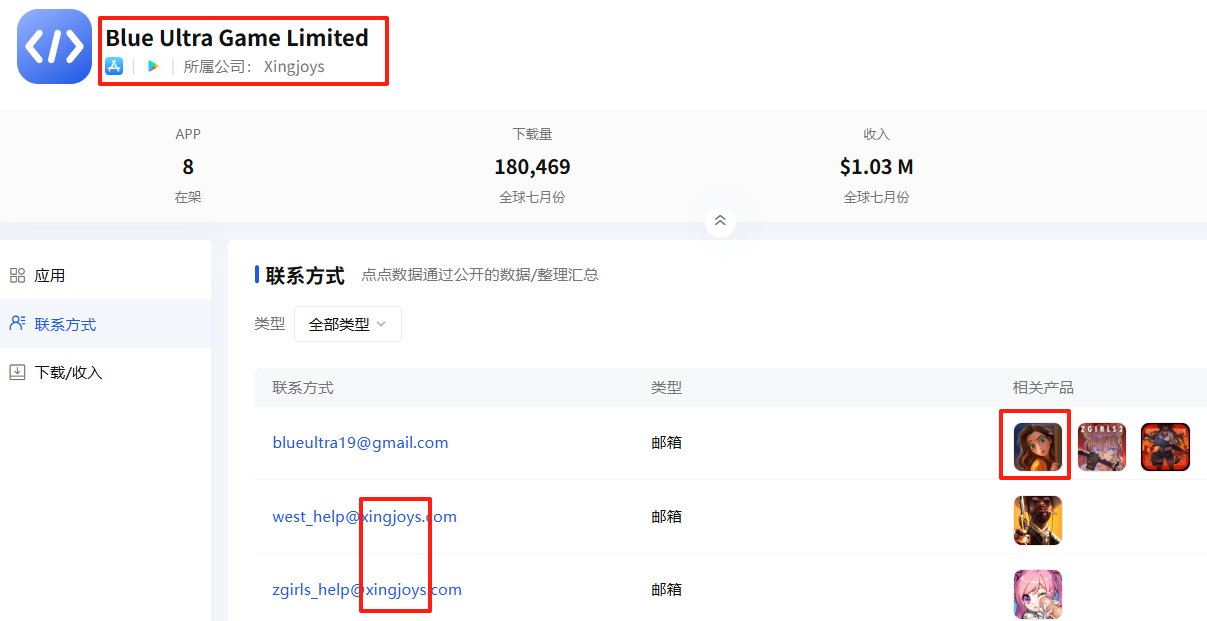Open the red warrior game thumbnail

coord(1166,447)
